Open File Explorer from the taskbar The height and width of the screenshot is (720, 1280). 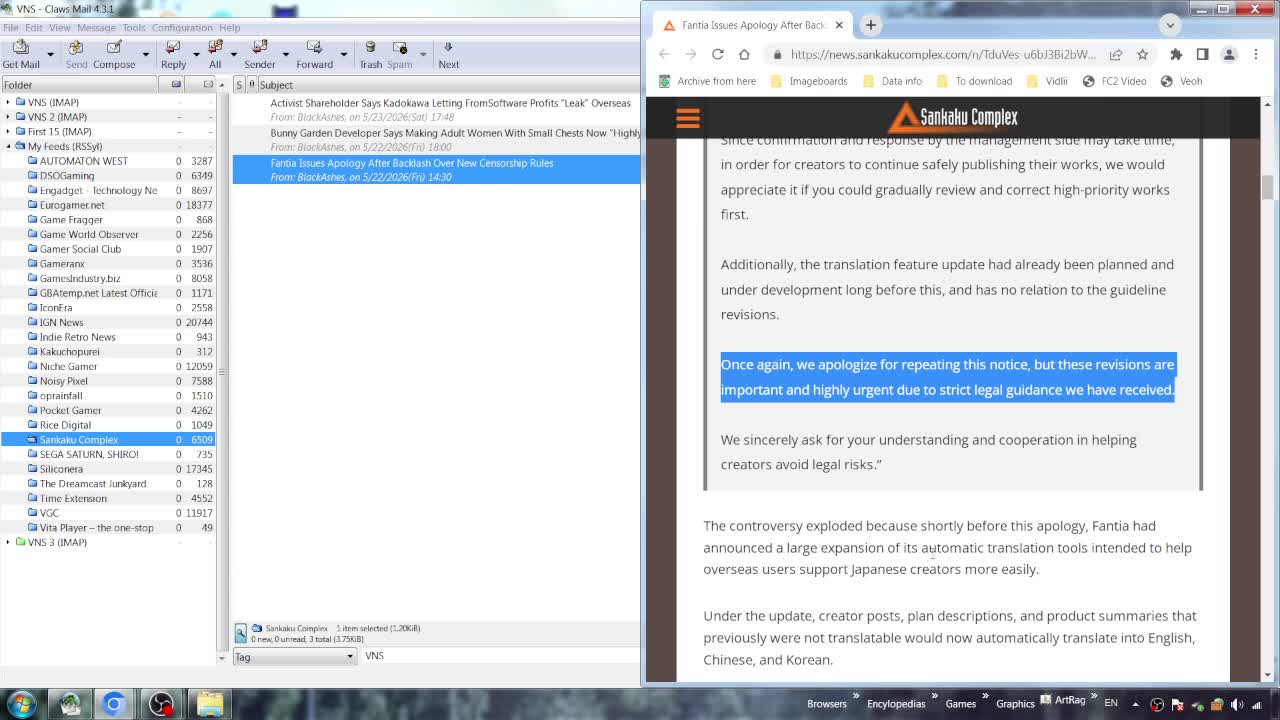(x=209, y=704)
